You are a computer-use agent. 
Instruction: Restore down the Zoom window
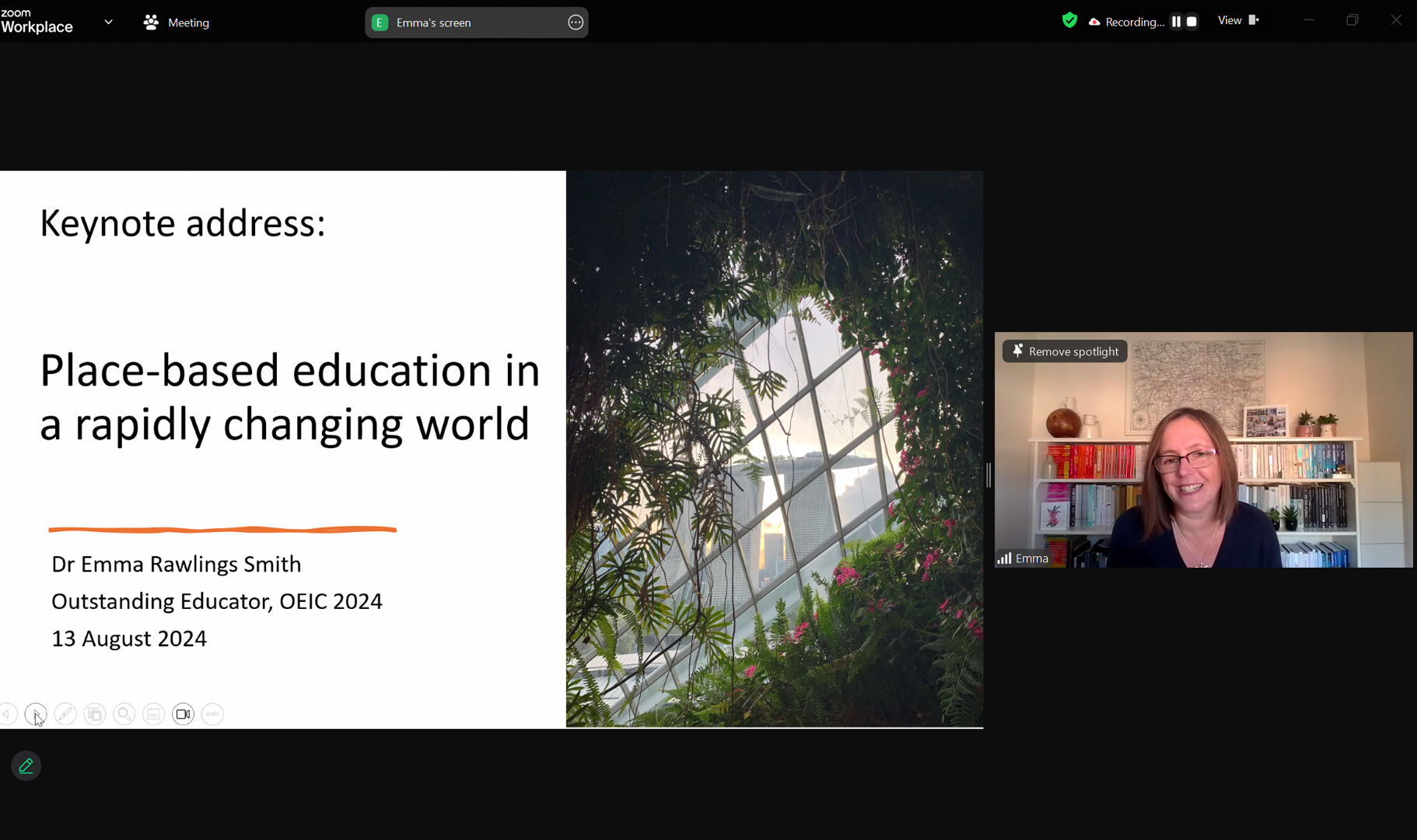[1352, 20]
